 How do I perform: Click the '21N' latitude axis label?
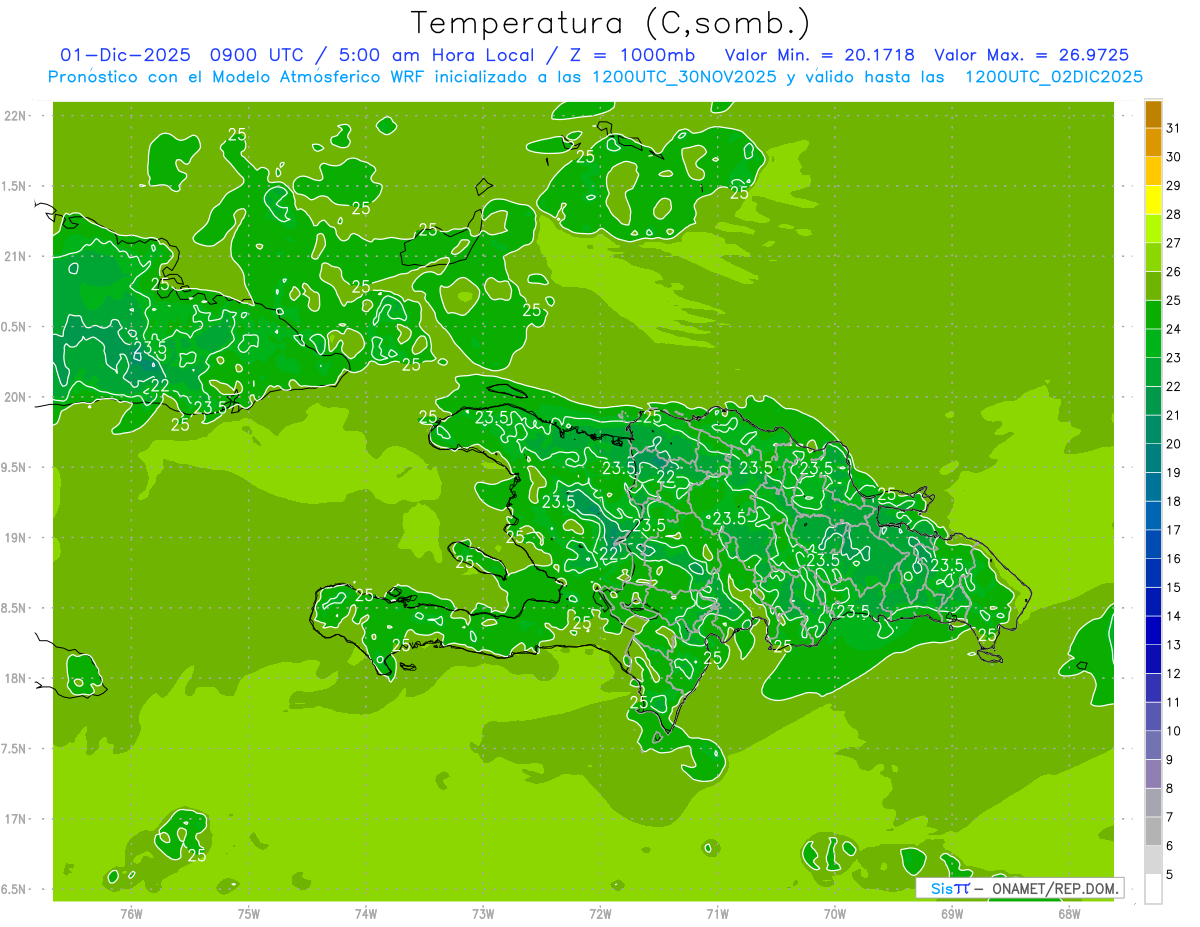(16, 256)
